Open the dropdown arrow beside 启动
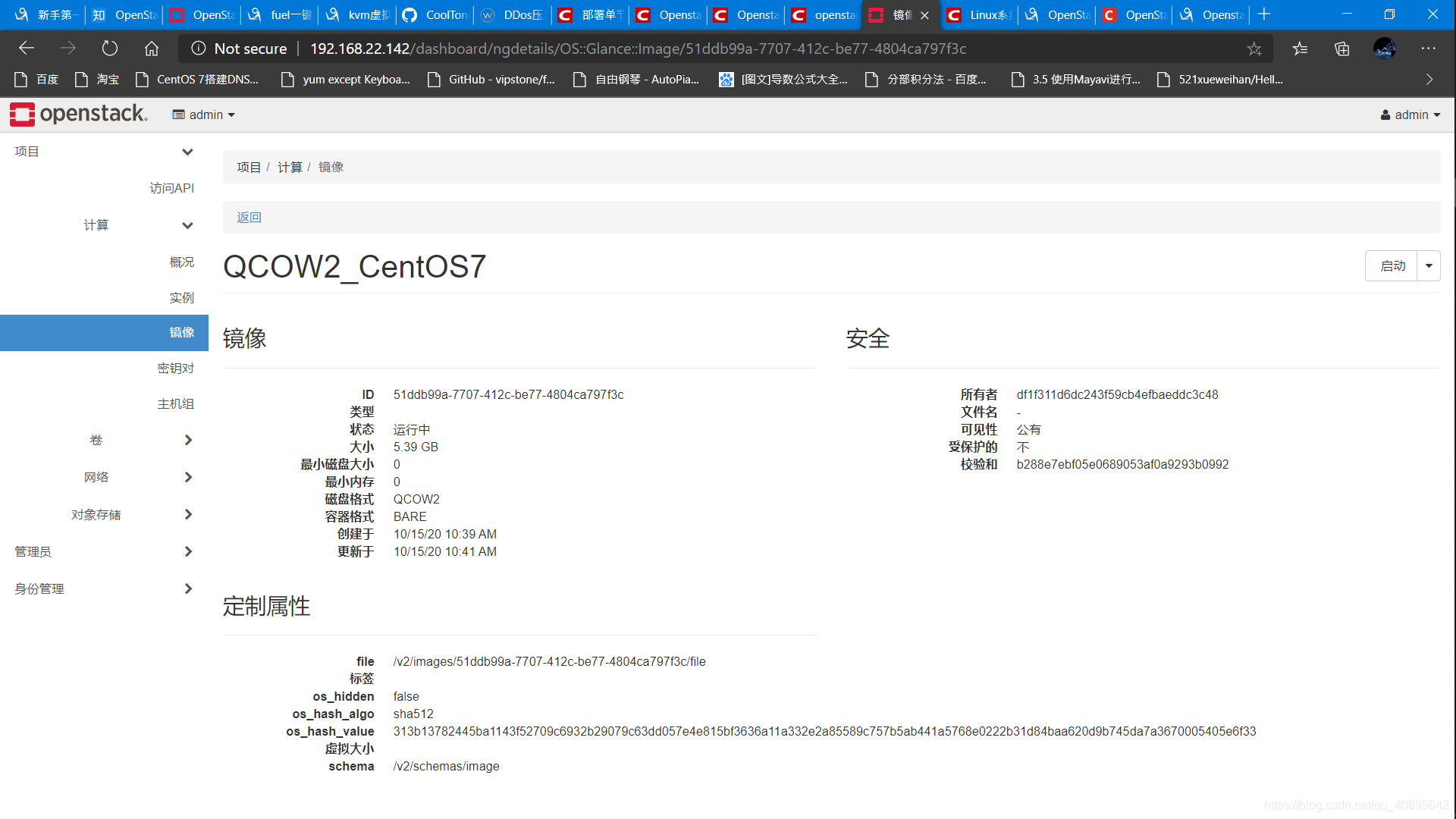 click(x=1429, y=266)
